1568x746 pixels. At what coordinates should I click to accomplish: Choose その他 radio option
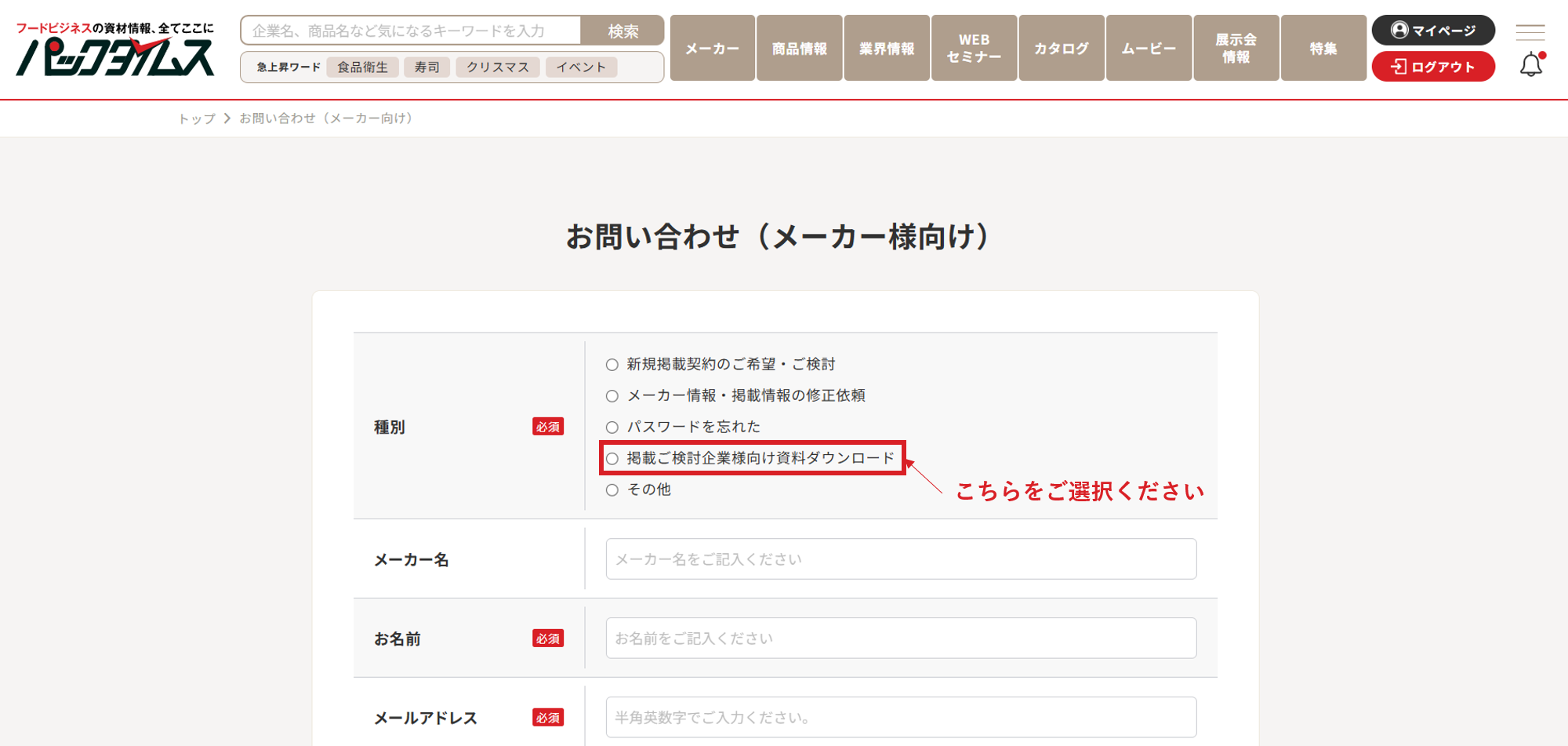click(x=612, y=490)
